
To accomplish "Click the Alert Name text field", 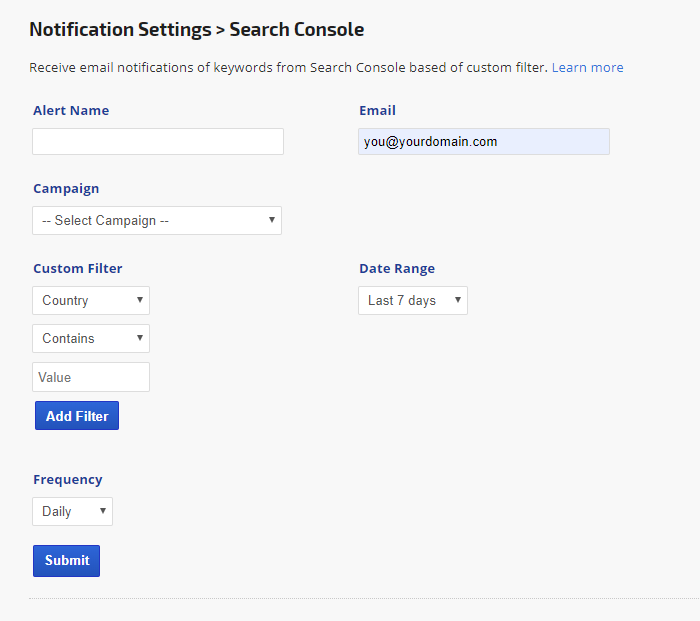I will 158,142.
